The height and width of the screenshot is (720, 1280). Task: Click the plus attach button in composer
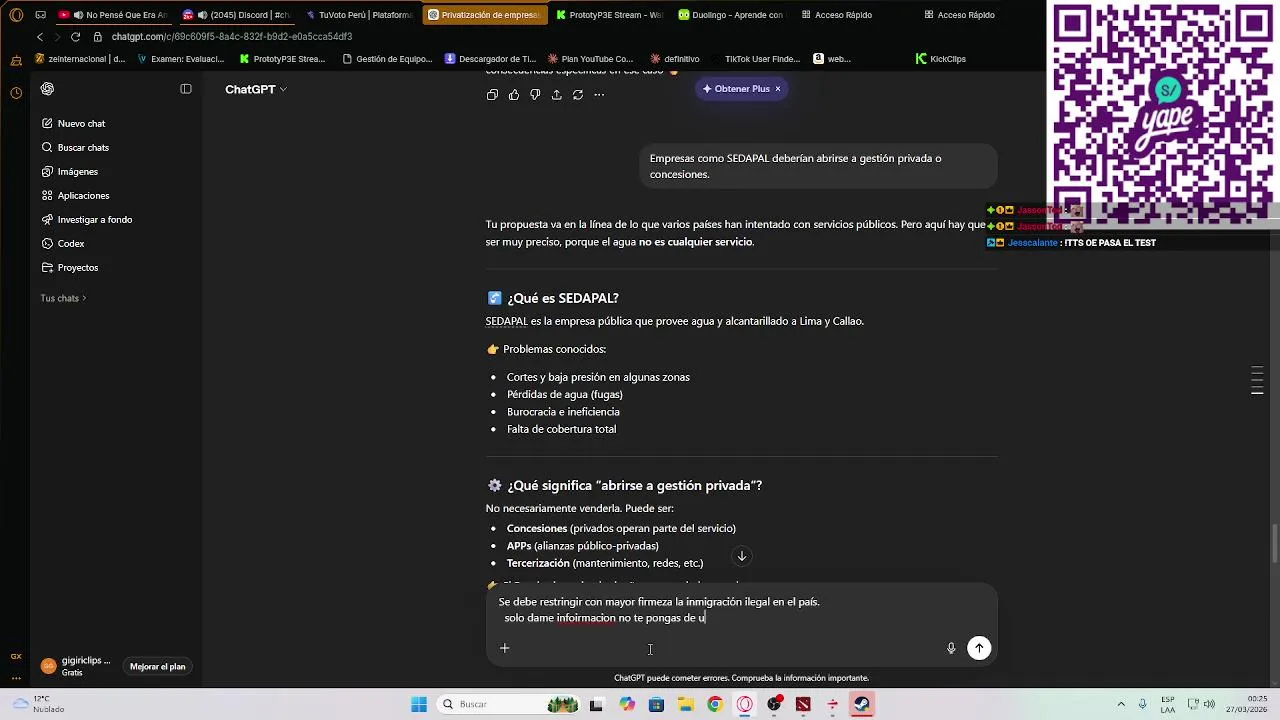tap(505, 648)
